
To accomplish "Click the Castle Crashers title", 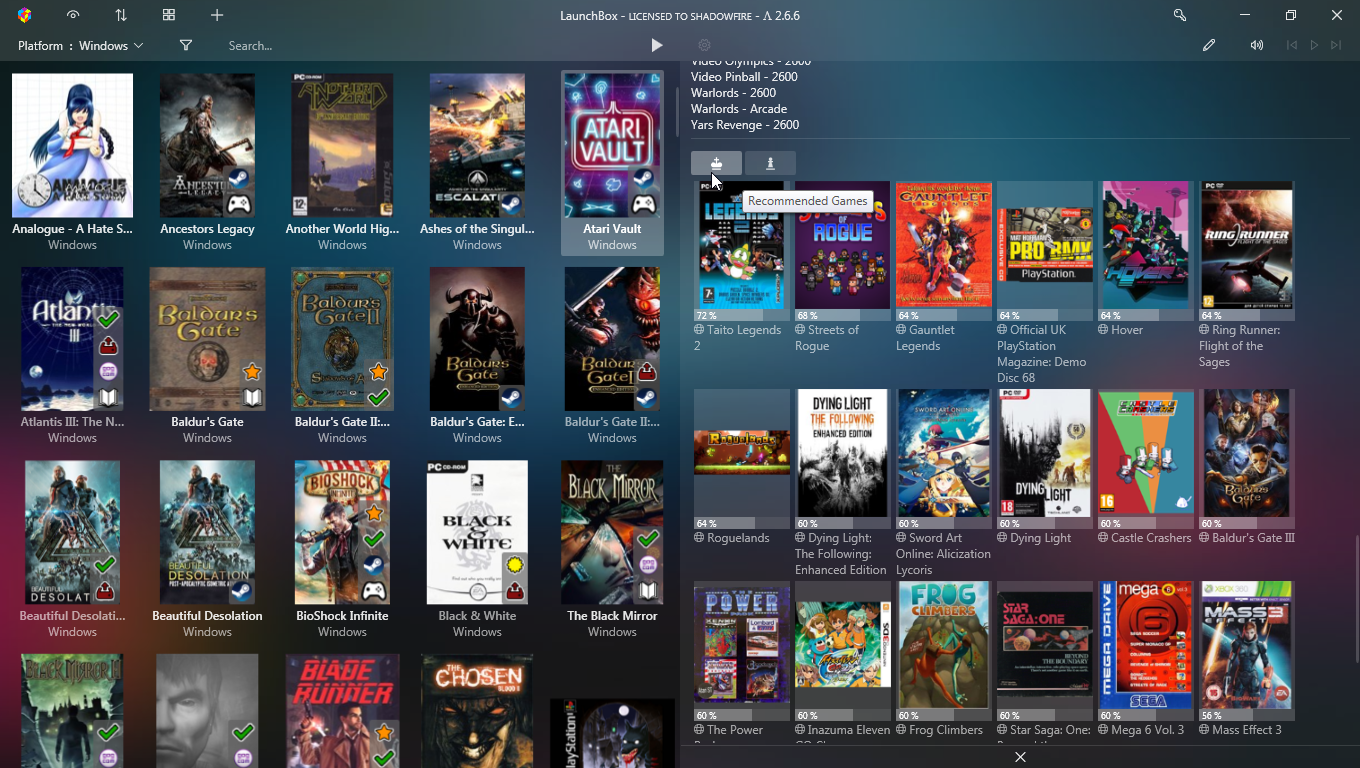I will click(1152, 538).
